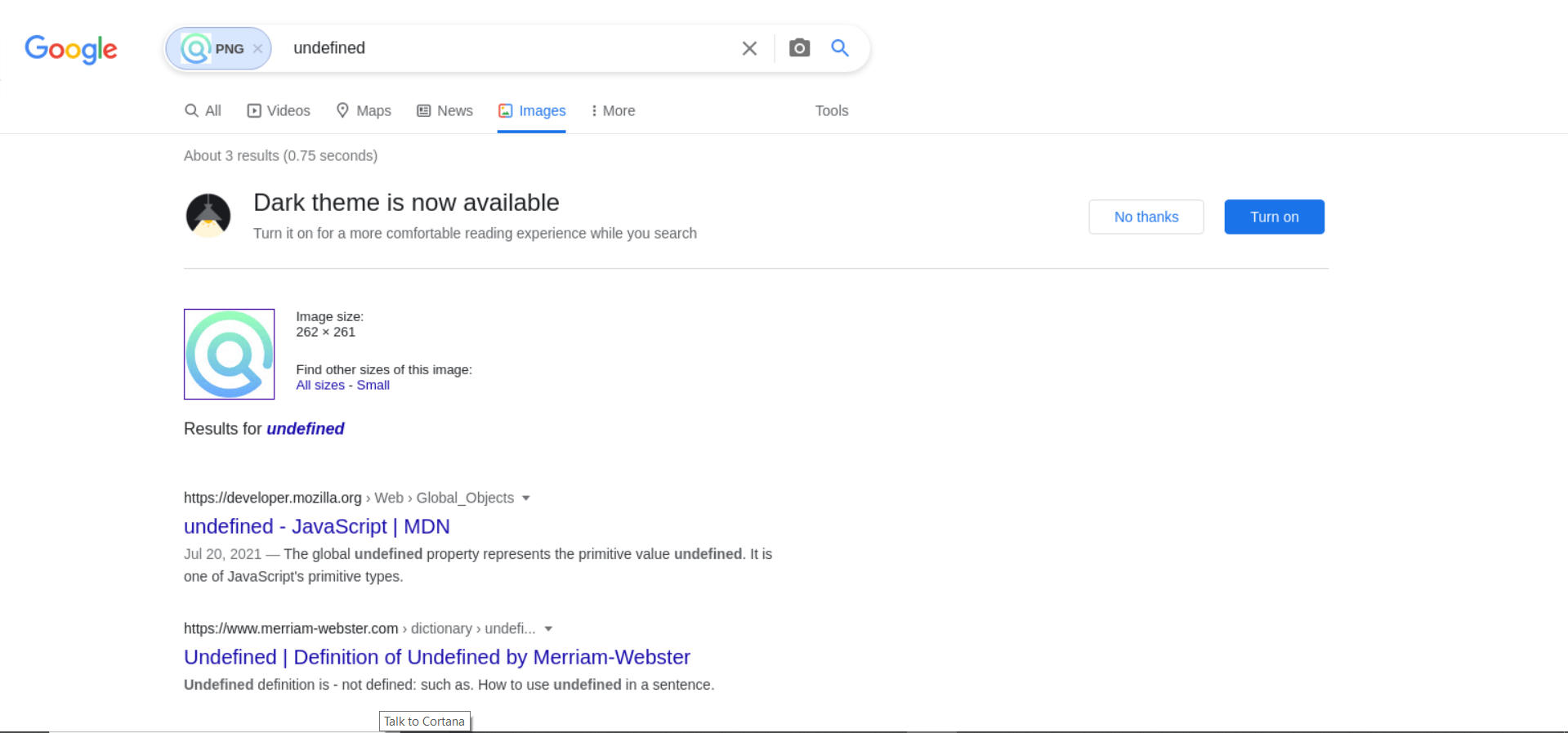The width and height of the screenshot is (1568, 733).
Task: Click the camera icon to search by image
Action: 799,48
